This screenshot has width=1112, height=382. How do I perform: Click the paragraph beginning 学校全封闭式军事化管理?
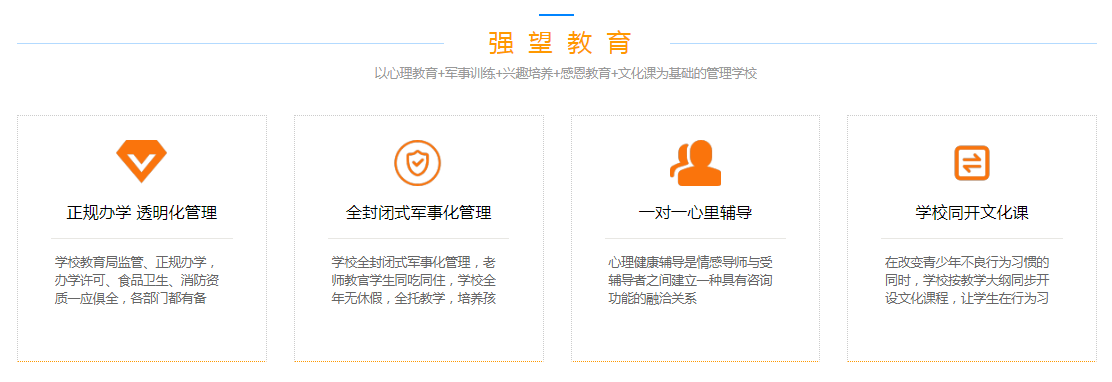(413, 280)
